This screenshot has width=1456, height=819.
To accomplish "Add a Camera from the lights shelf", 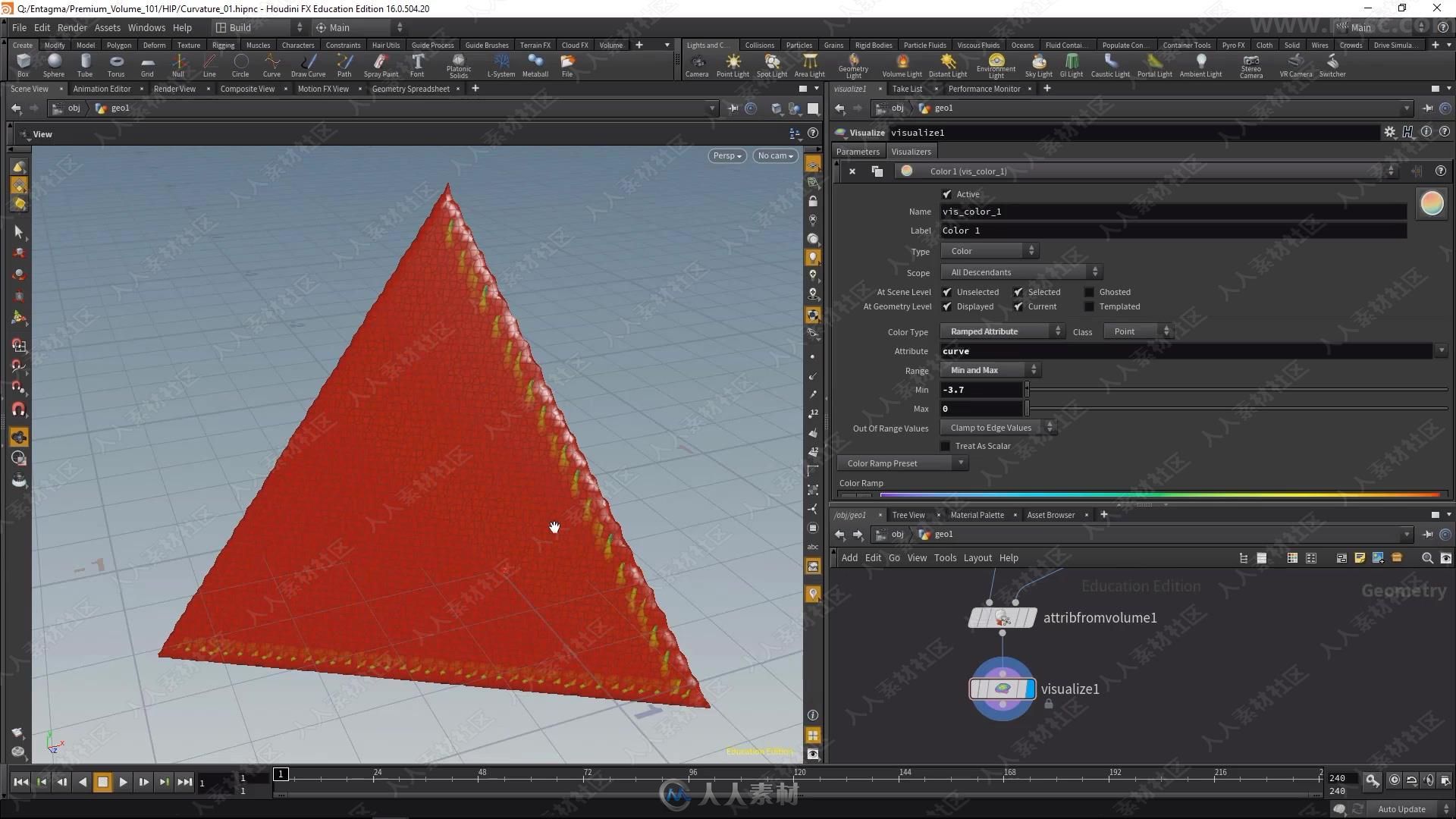I will [697, 65].
